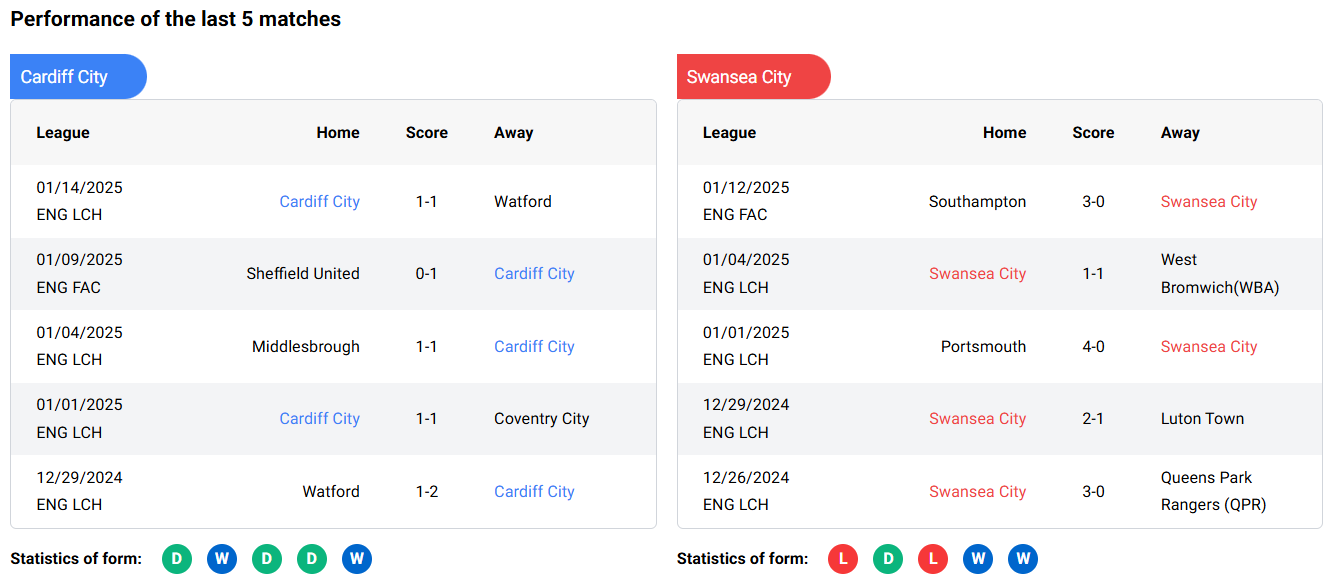Click Cardiff City's second form badge (W)
The width and height of the screenshot is (1335, 582).
222,559
